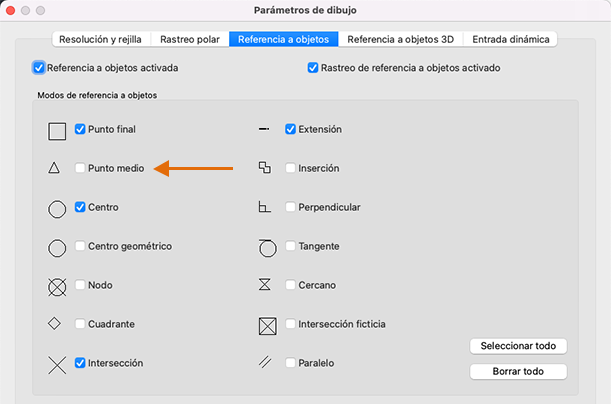Click the hourglass Cercano snap icon
This screenshot has height=404, width=611.
(x=265, y=285)
